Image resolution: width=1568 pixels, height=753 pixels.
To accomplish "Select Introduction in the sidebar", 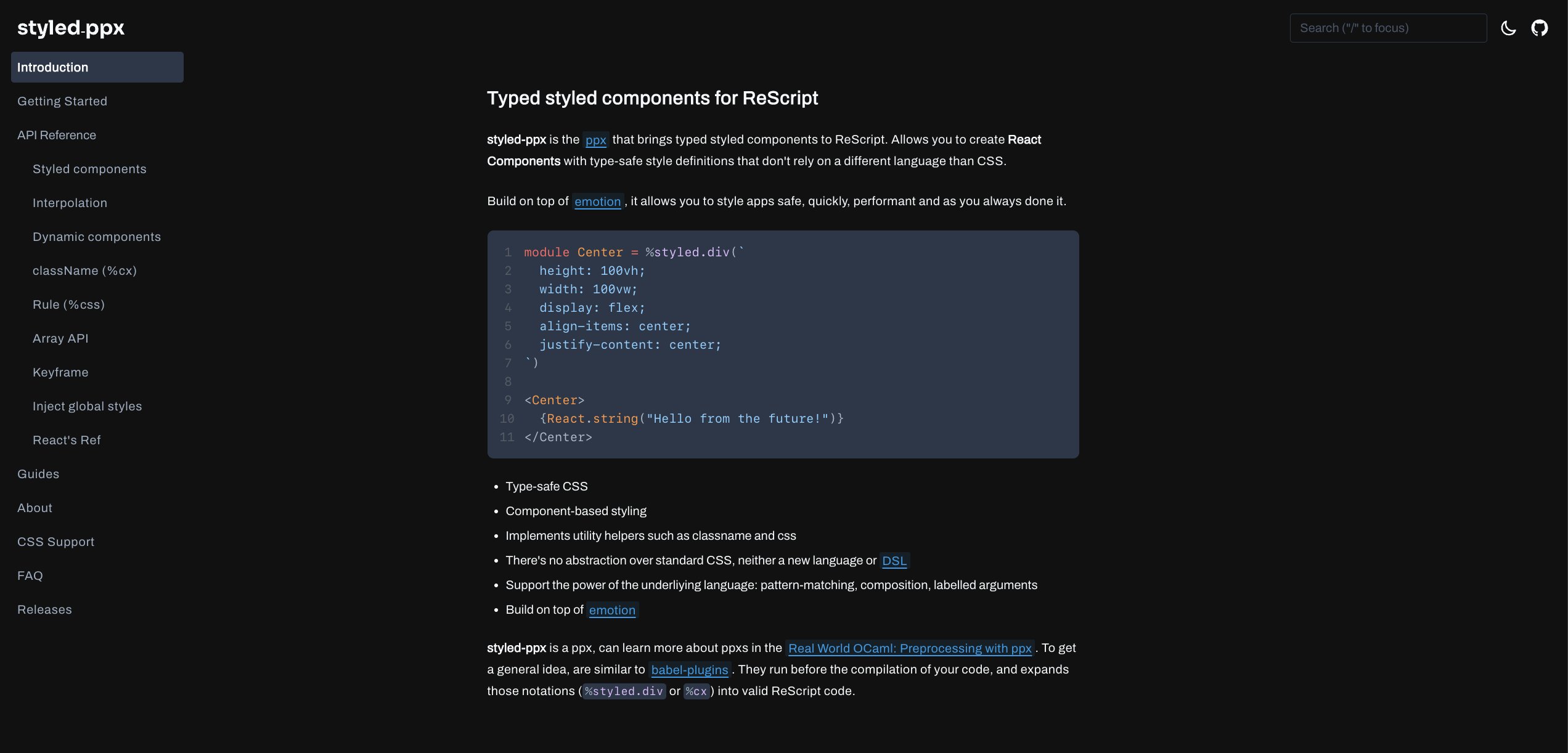I will (97, 67).
